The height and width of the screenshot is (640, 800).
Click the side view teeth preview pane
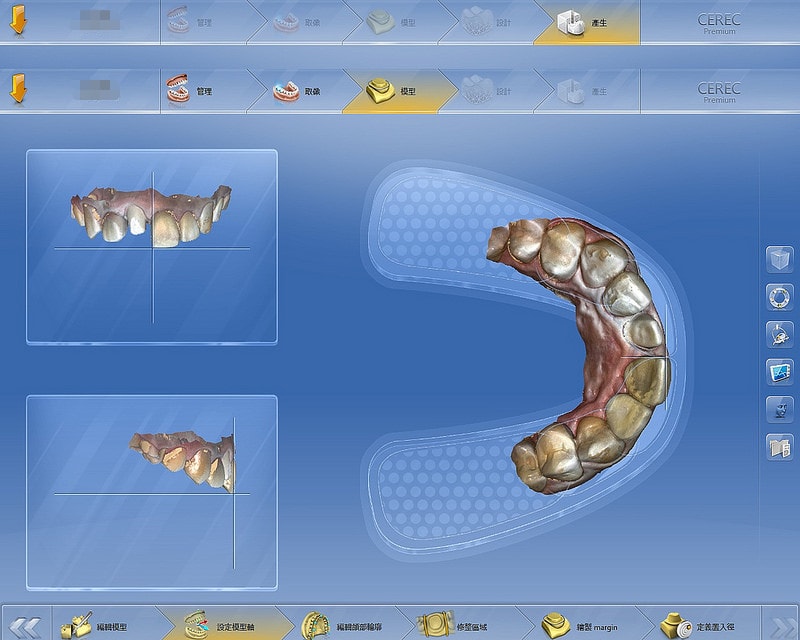[x=152, y=492]
